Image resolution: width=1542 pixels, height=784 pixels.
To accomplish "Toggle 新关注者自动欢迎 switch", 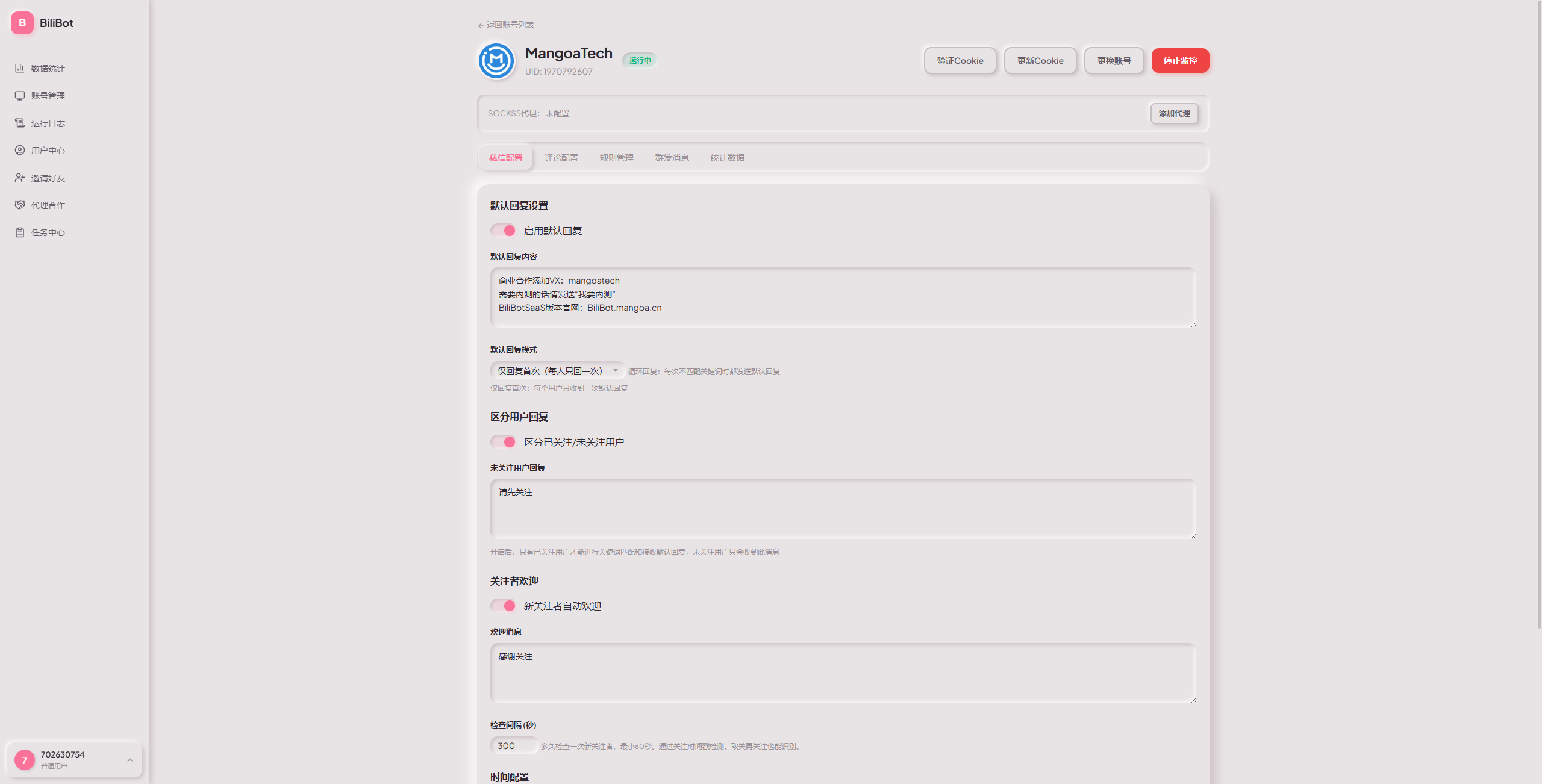I will point(503,606).
